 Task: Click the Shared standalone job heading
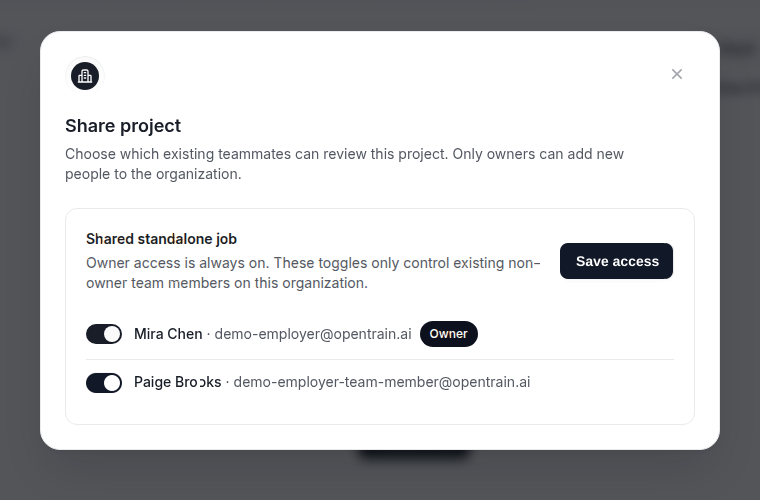[x=161, y=239]
